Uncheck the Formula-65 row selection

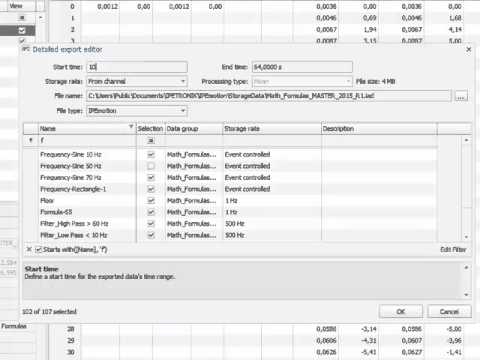point(151,212)
